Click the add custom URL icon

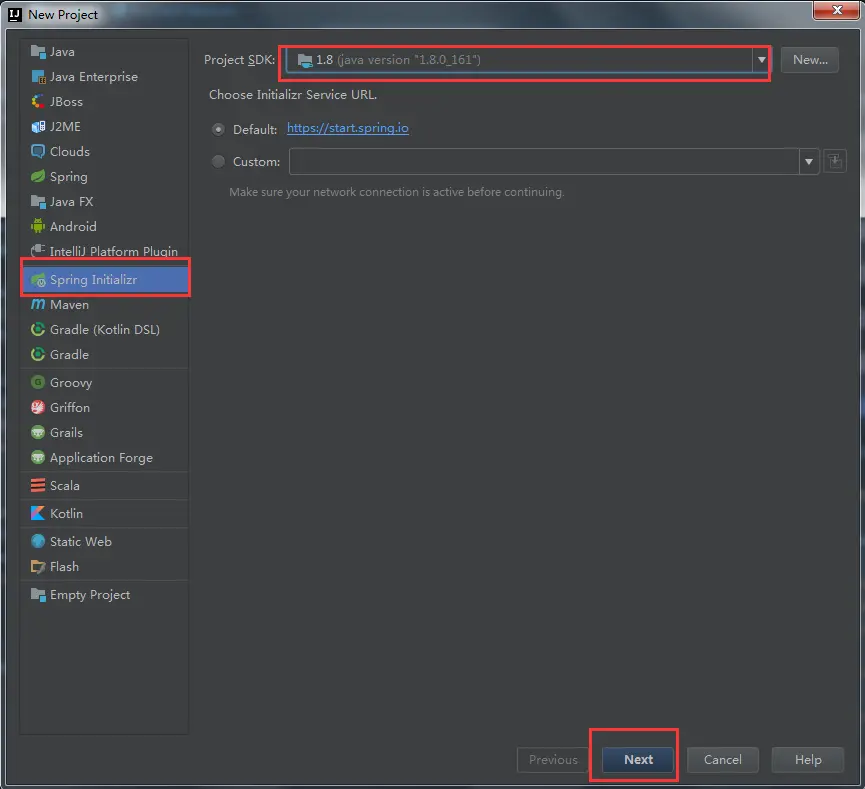coord(835,162)
